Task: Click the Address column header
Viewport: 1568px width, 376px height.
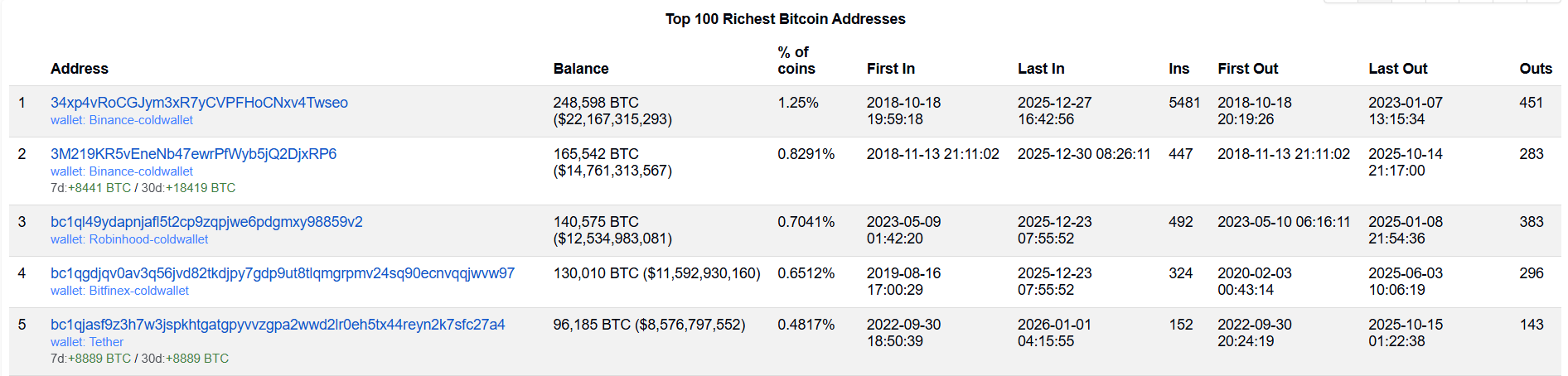Action: click(x=80, y=69)
